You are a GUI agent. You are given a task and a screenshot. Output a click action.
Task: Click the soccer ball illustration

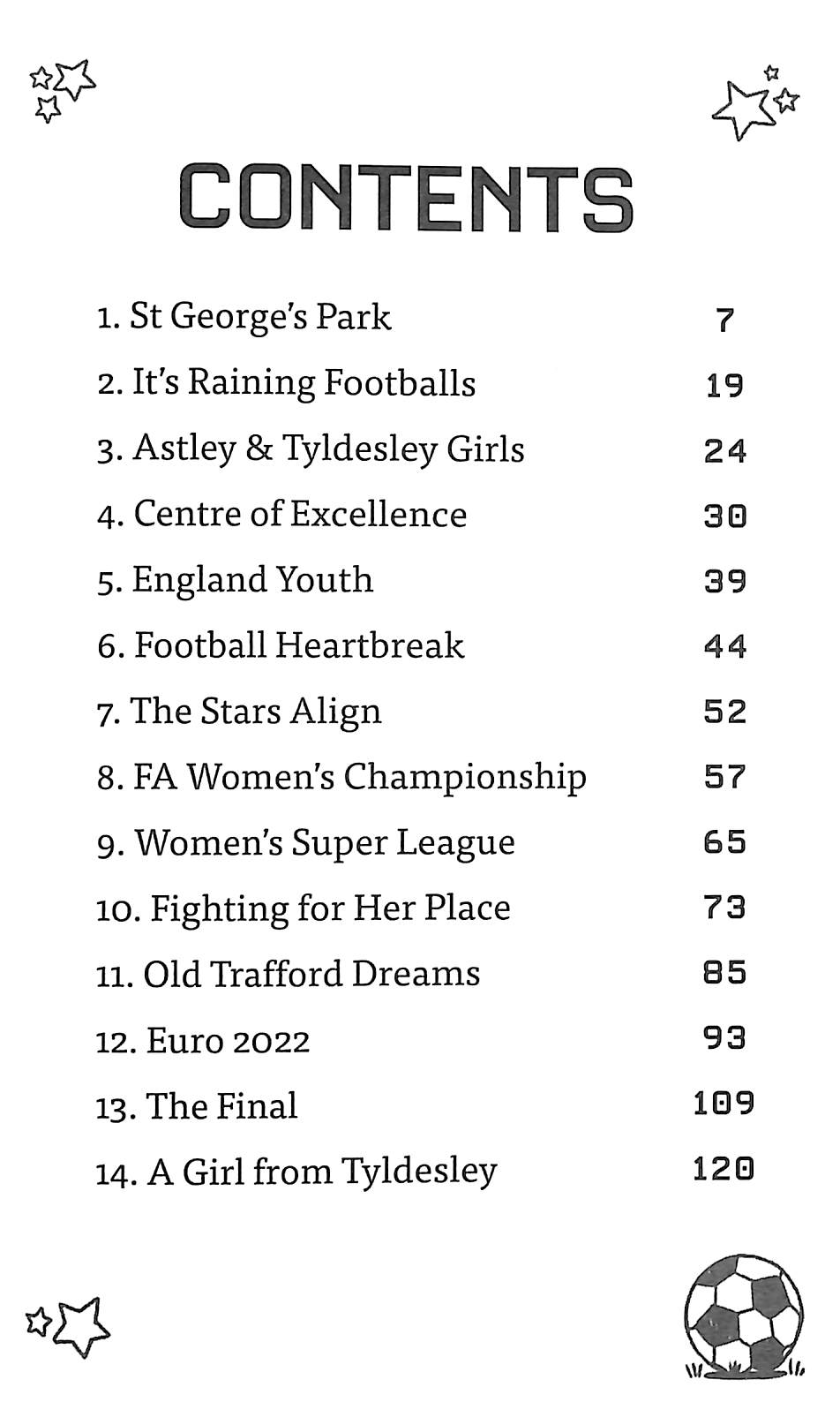tap(743, 1317)
